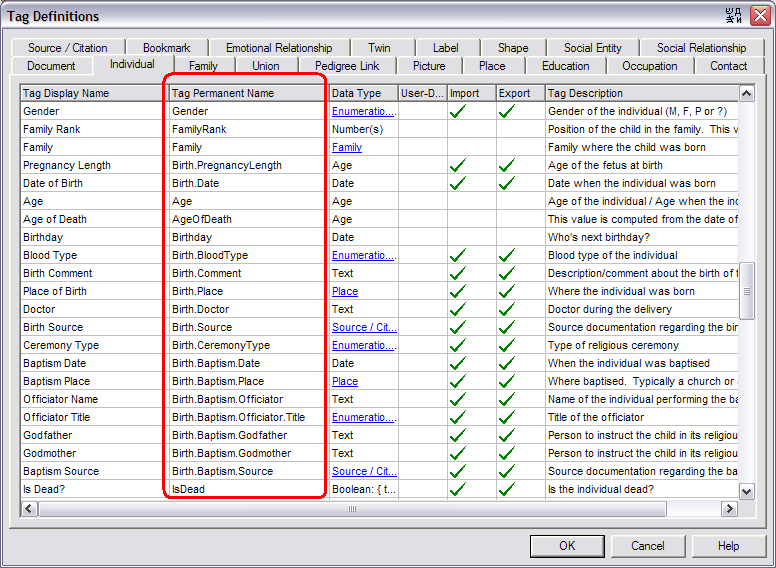Select the Social Entity tab
Image resolution: width=776 pixels, height=568 pixels.
pos(593,48)
